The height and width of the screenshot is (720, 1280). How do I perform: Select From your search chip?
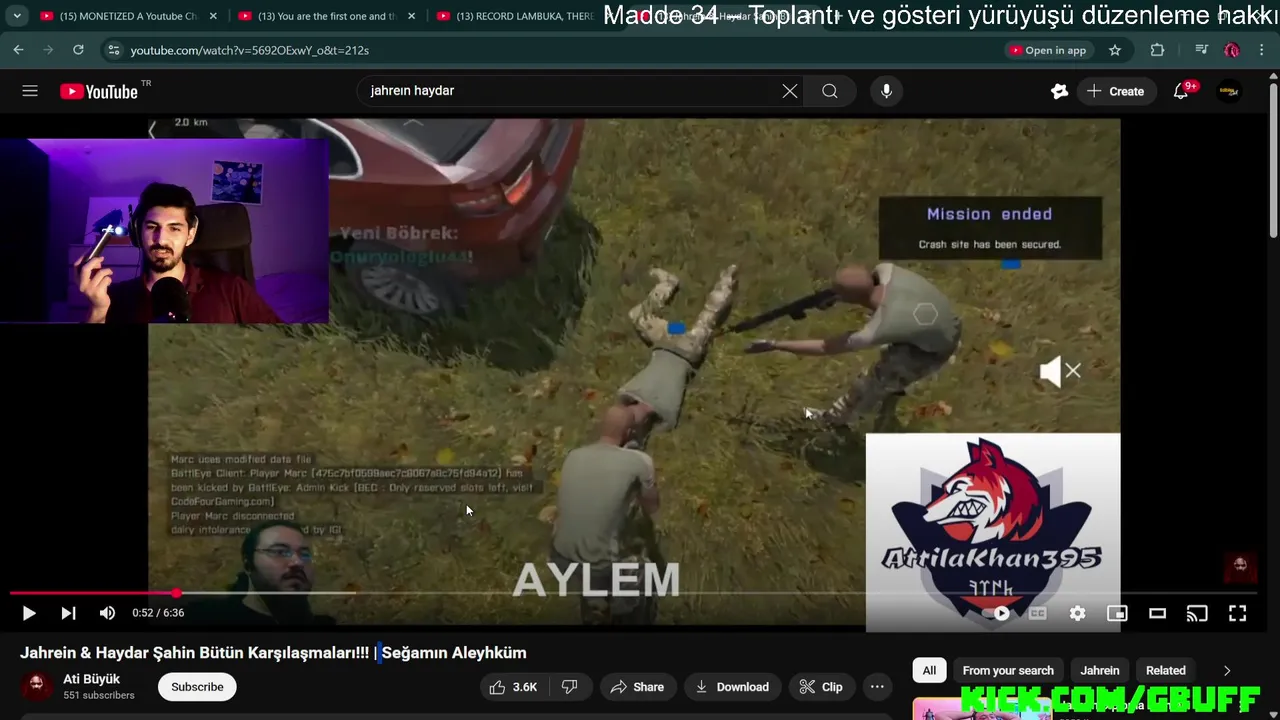(1008, 671)
